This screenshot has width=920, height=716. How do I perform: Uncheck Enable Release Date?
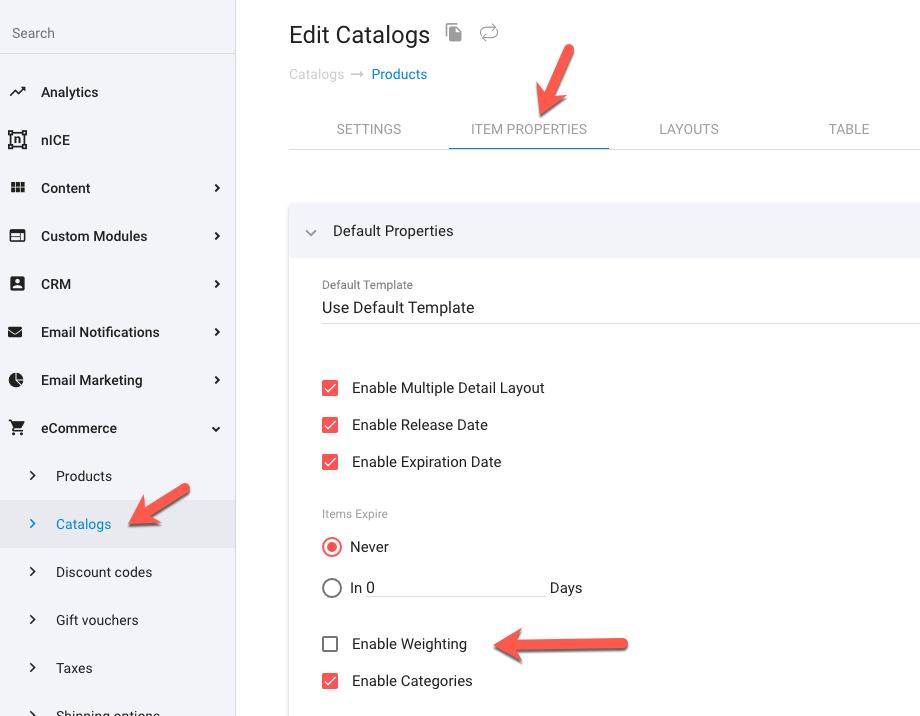[330, 425]
